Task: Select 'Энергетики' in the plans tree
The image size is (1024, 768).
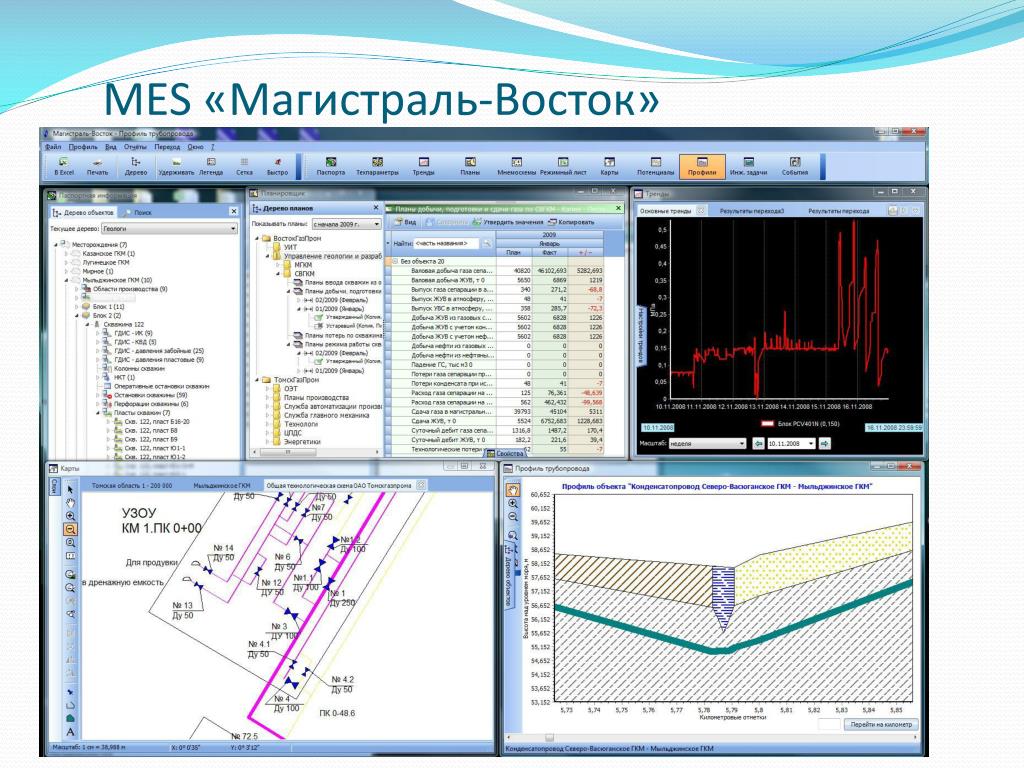Action: [302, 441]
